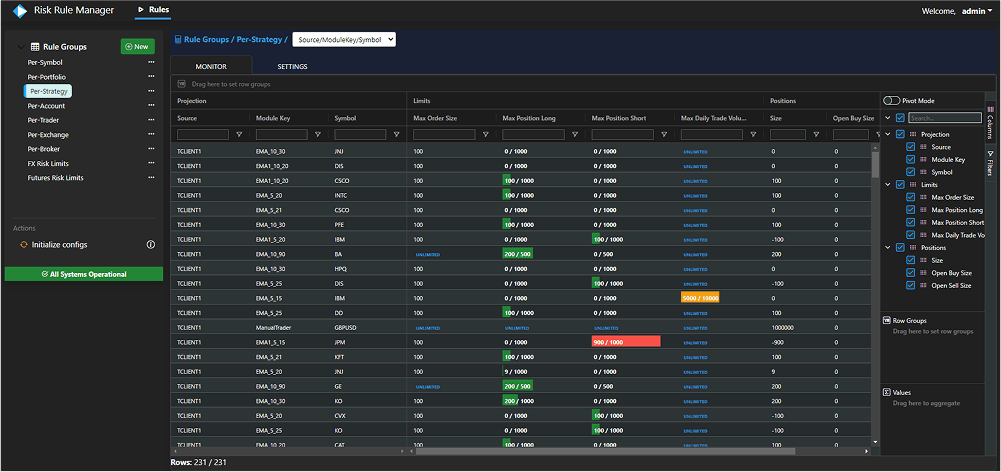This screenshot has height=472, width=1001.
Task: Open the three-dots menu for FX Risk Limits
Action: (152, 163)
